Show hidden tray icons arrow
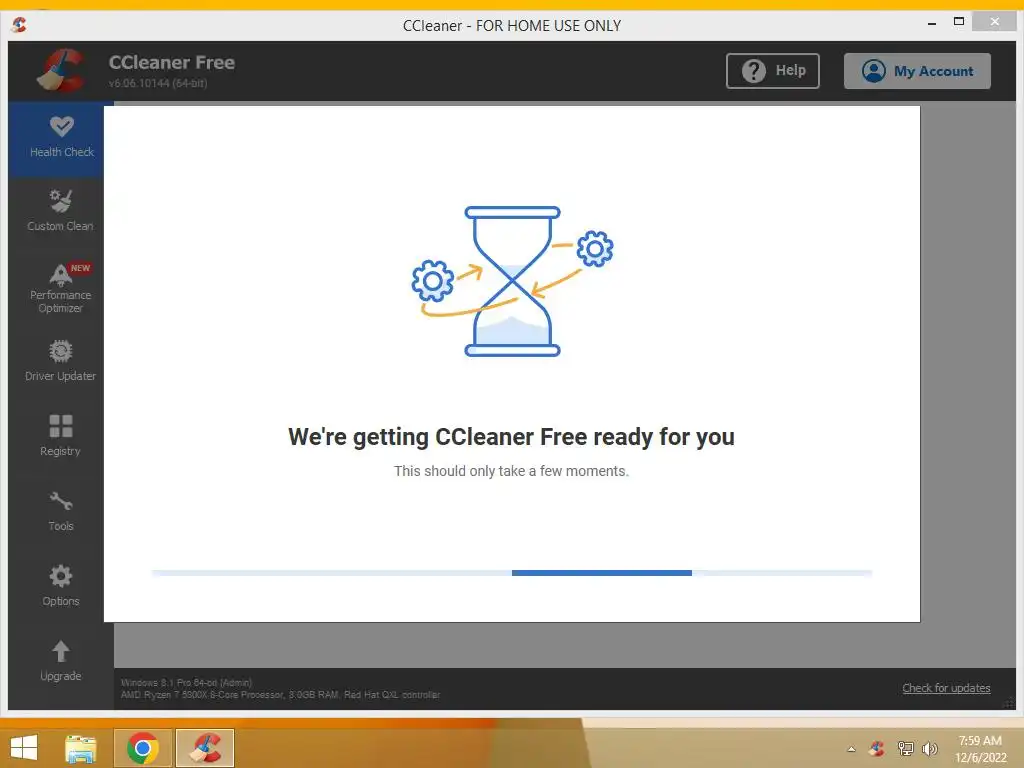This screenshot has width=1024, height=768. pyautogui.click(x=851, y=749)
